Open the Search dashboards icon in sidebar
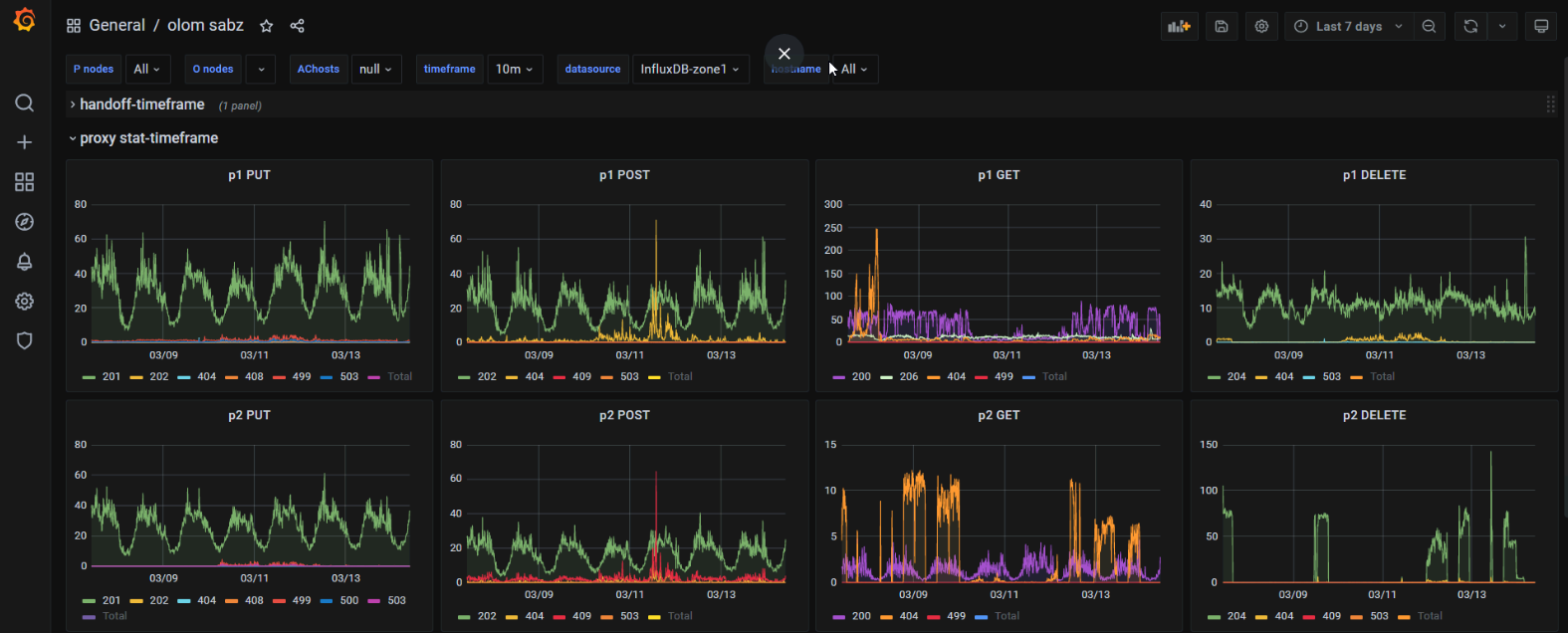This screenshot has height=633, width=1568. click(25, 104)
